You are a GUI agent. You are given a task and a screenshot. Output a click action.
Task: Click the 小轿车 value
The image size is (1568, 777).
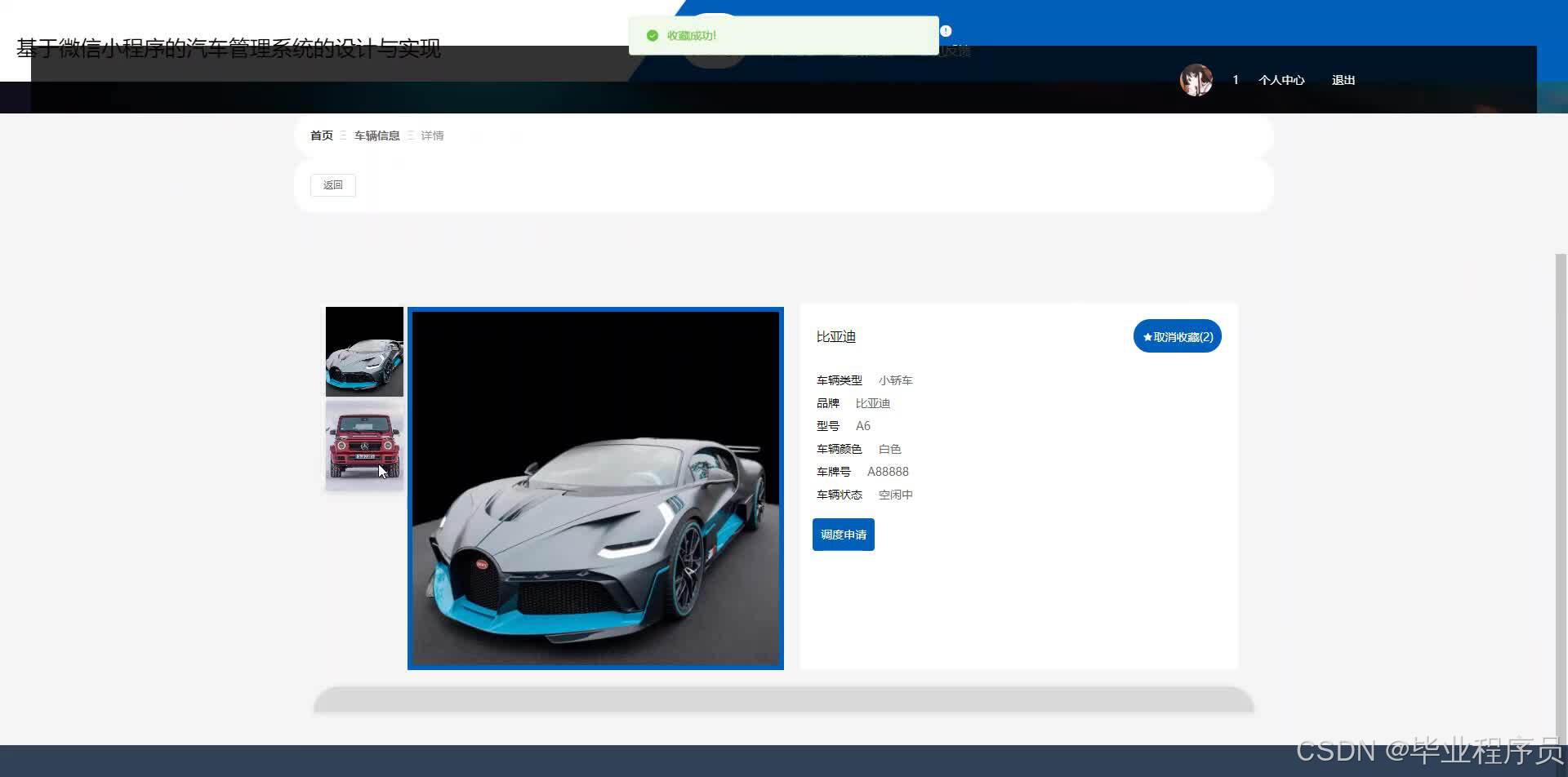896,380
